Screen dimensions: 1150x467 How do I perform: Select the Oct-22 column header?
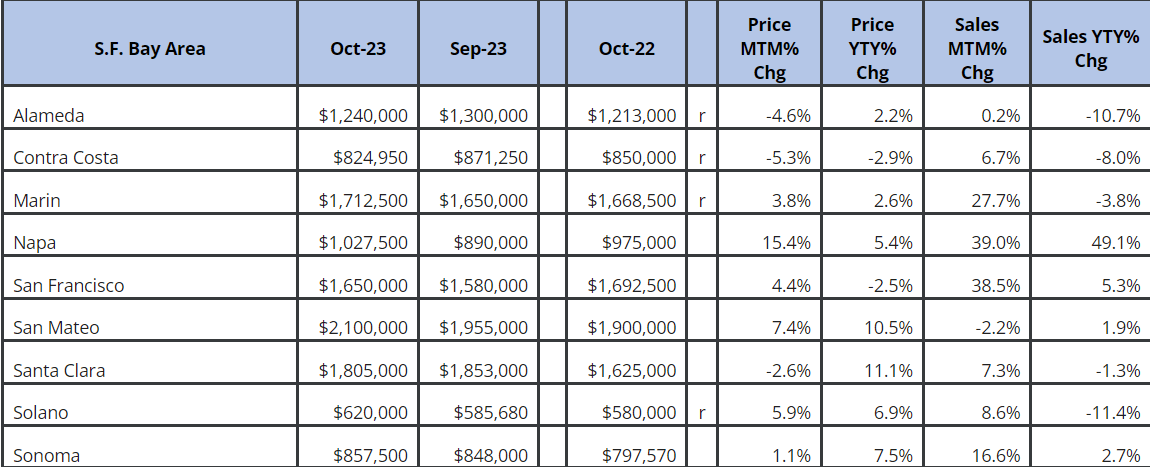click(627, 48)
